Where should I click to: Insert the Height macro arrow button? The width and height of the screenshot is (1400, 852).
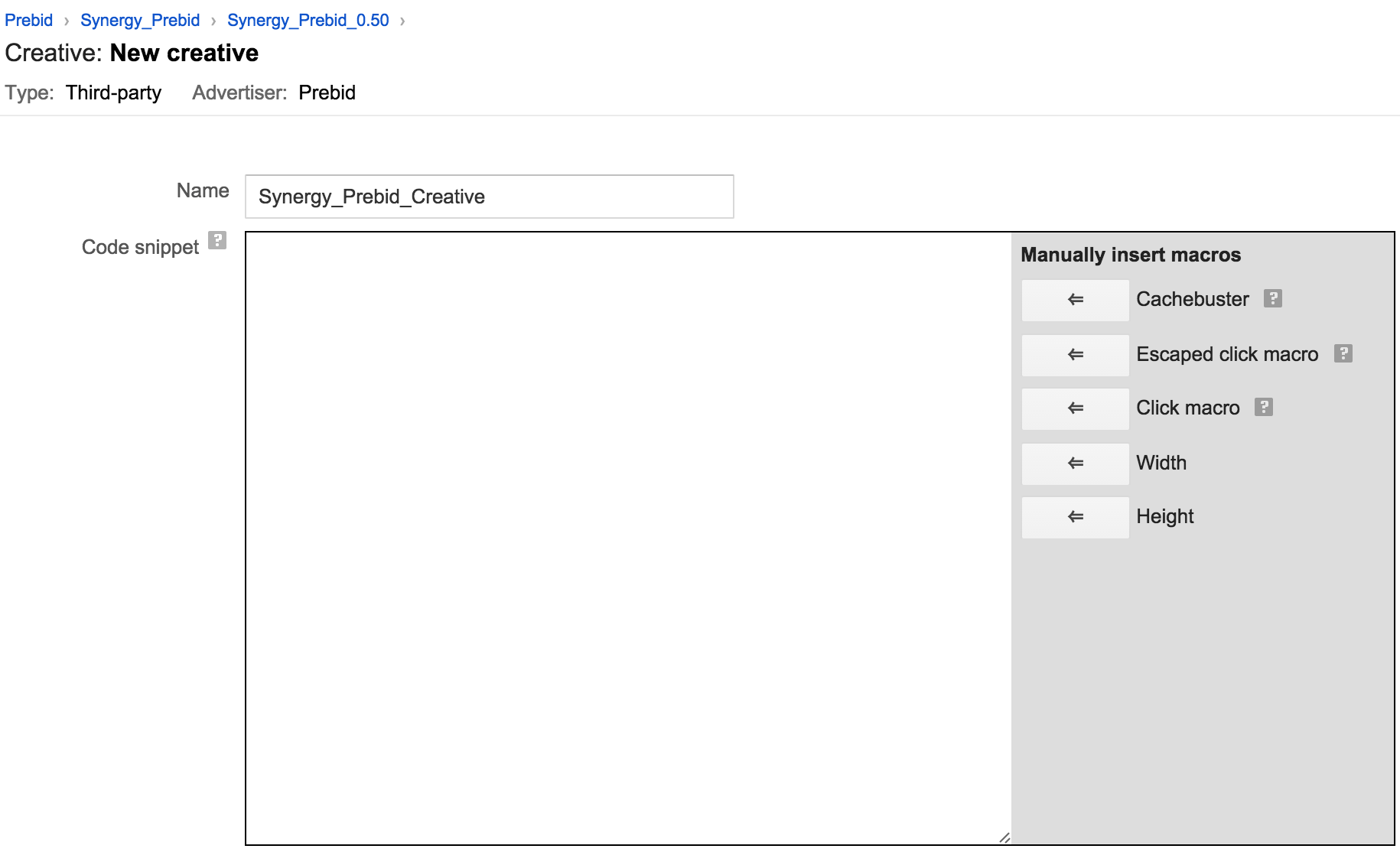pos(1075,517)
